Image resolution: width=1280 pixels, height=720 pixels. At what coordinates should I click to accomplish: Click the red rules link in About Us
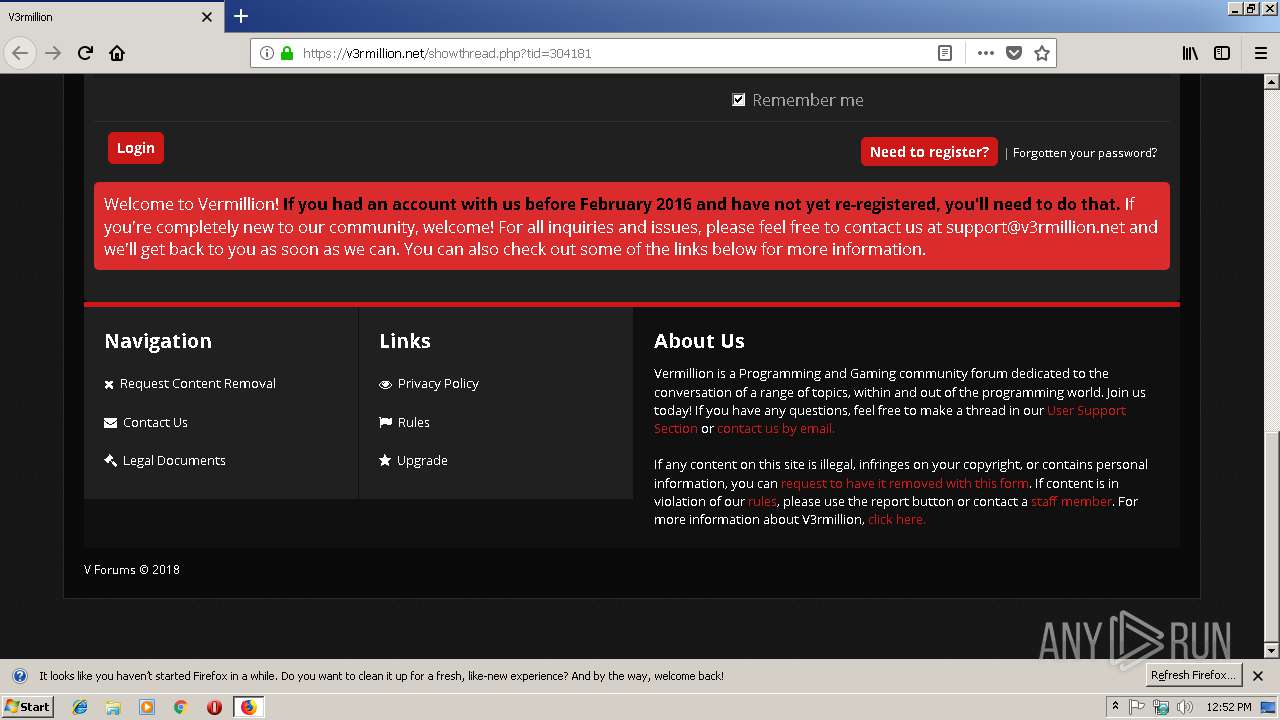click(x=762, y=501)
